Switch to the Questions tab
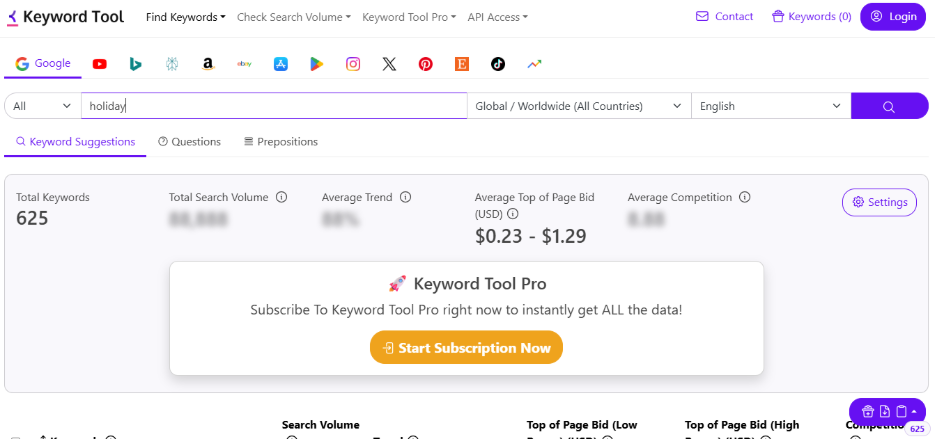 (189, 142)
